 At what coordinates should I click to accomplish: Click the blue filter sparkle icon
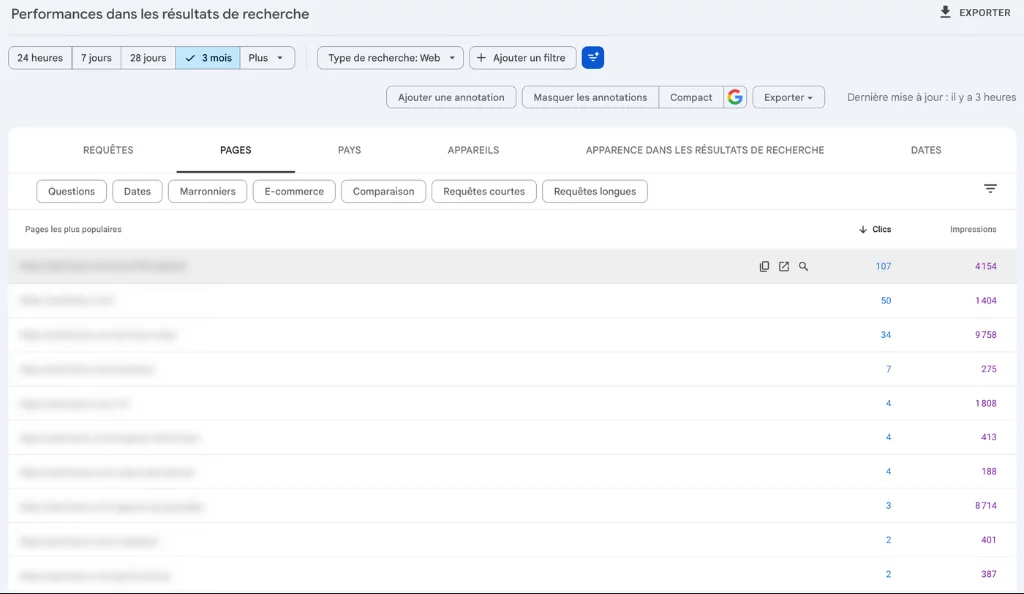[x=593, y=58]
